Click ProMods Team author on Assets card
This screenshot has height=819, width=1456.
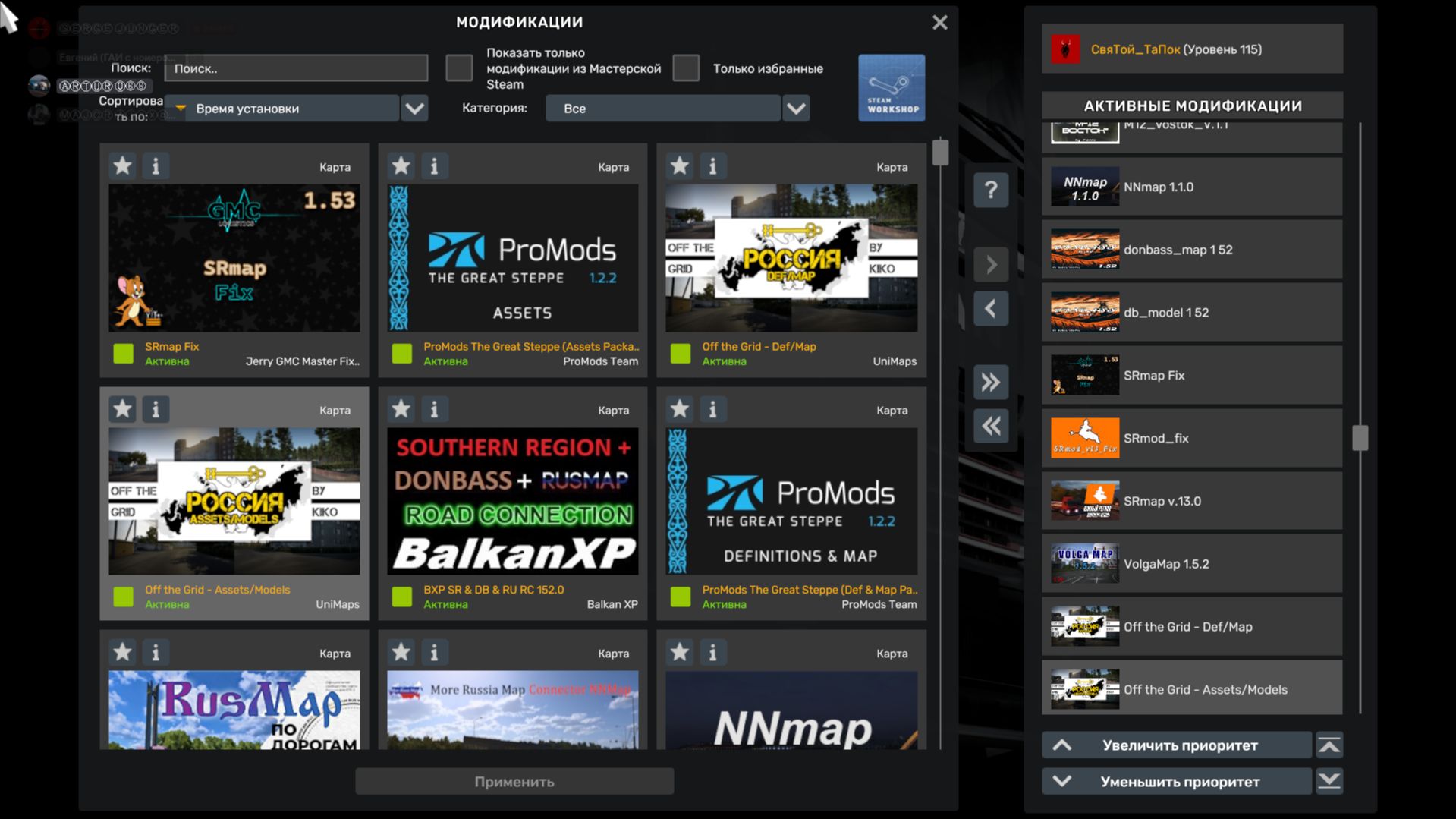point(600,361)
